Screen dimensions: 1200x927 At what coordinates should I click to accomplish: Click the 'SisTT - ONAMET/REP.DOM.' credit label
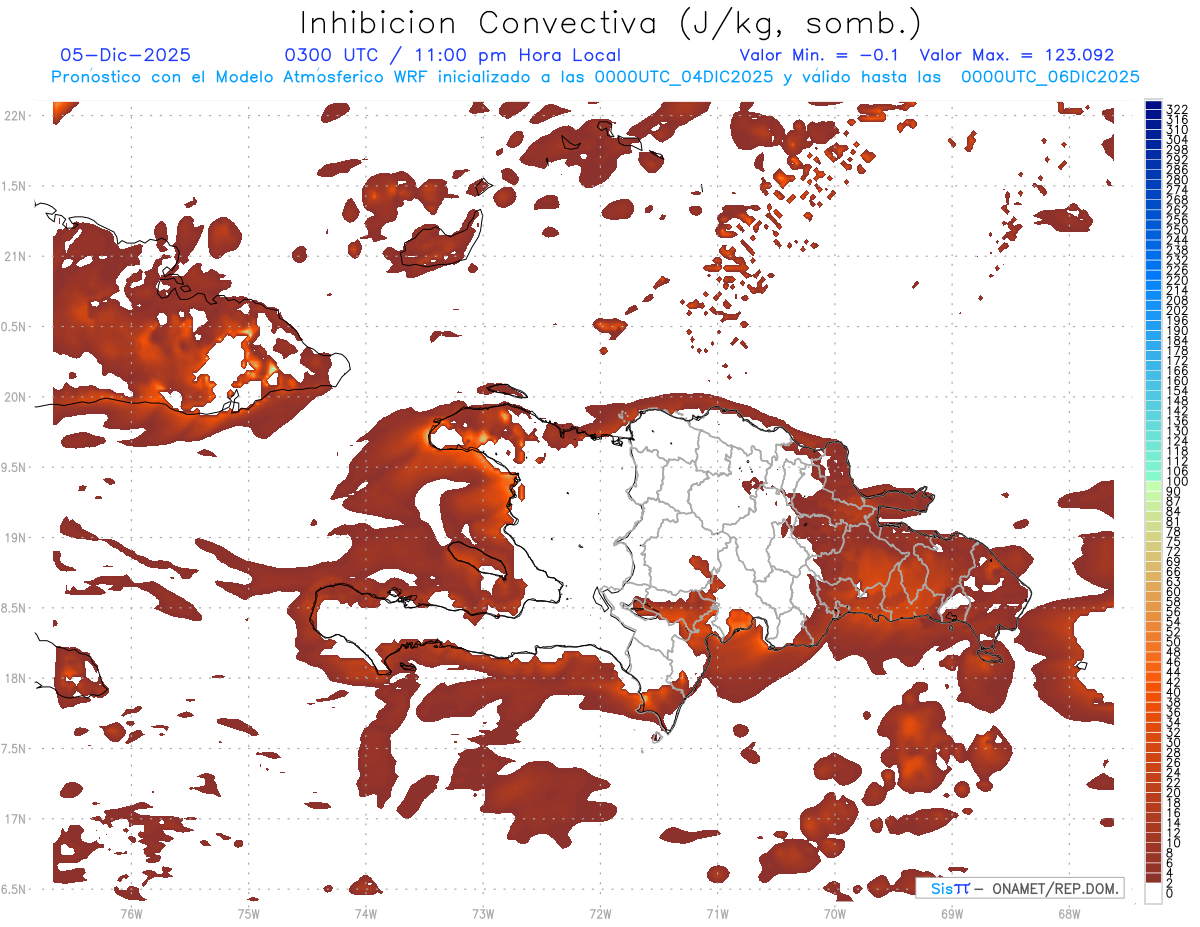[x=1024, y=888]
